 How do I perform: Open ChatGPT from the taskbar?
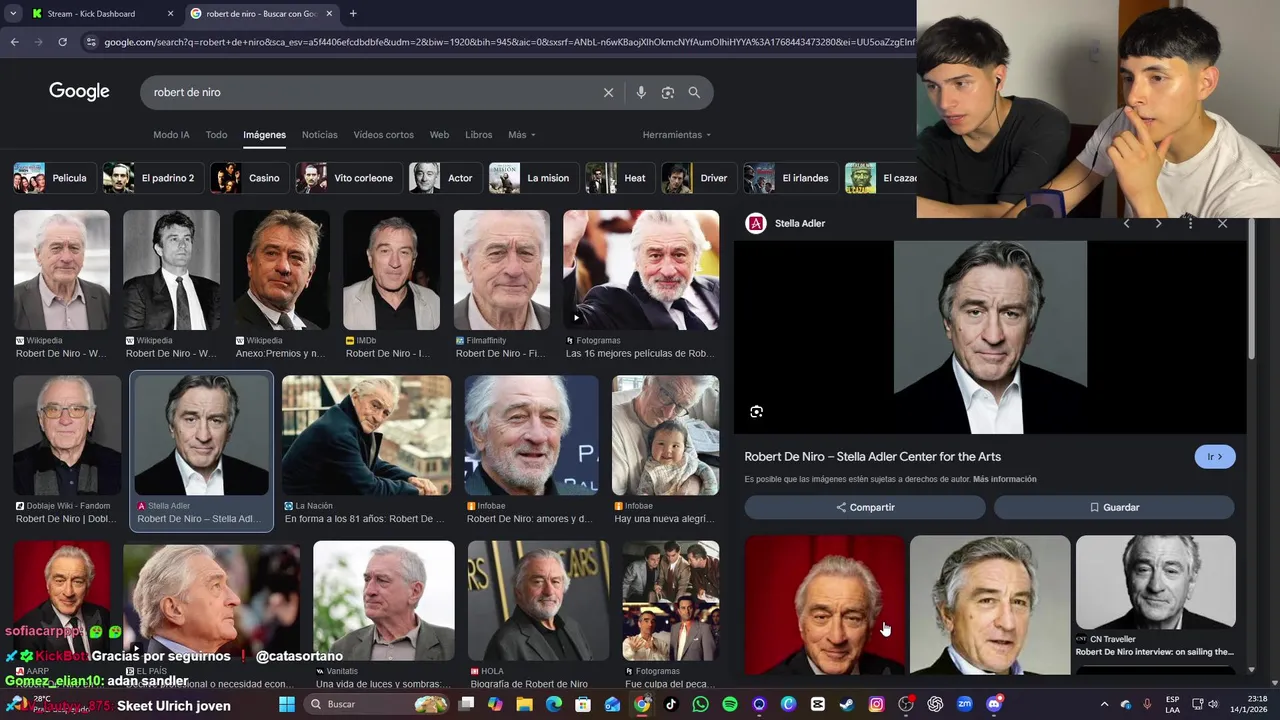[935, 704]
